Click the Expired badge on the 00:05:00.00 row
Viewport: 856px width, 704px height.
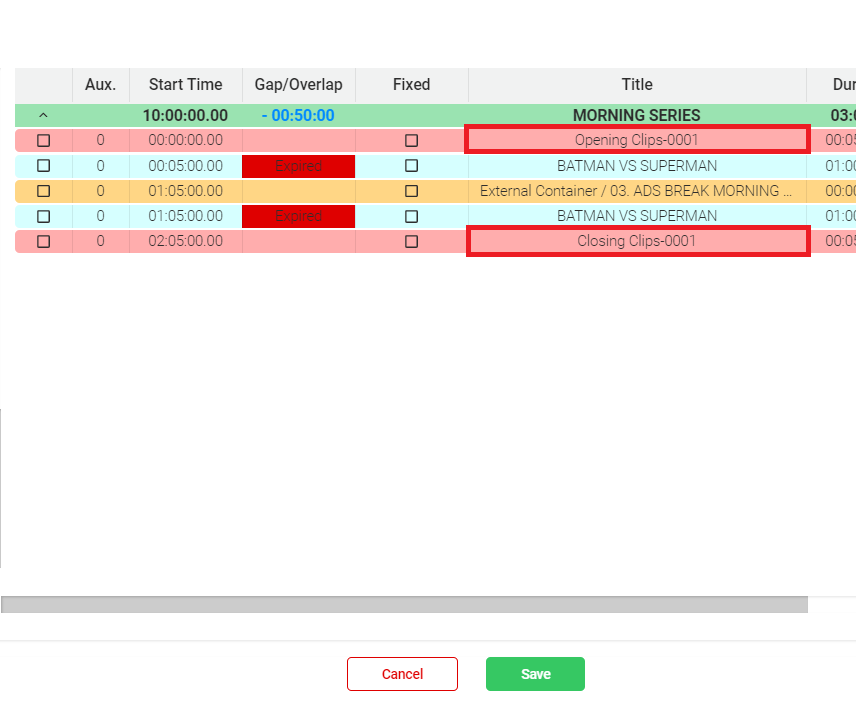coord(298,166)
